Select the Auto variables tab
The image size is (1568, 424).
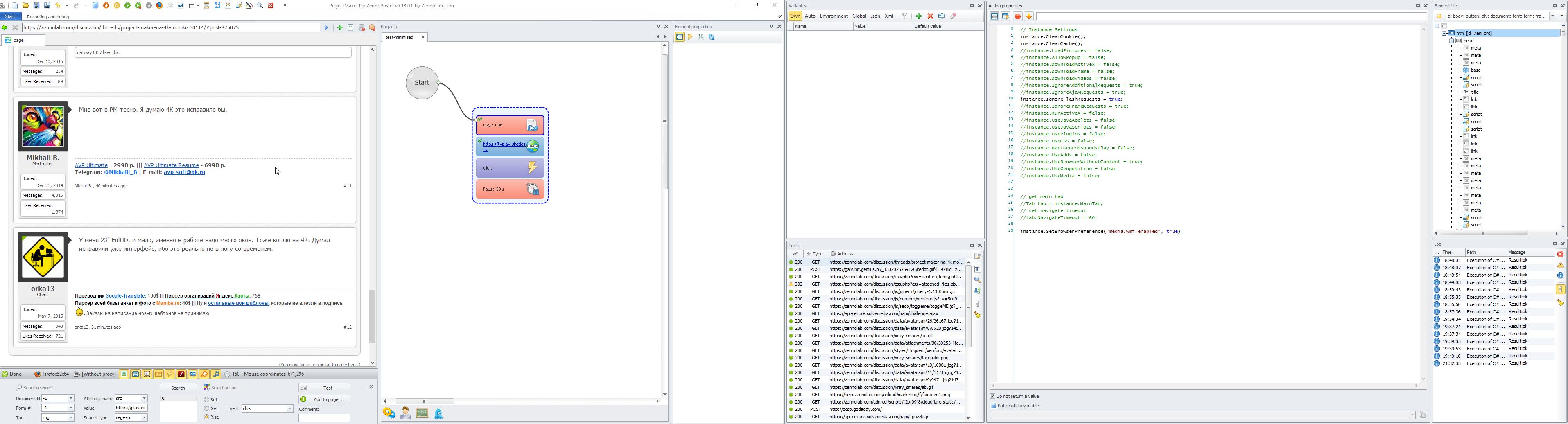(x=810, y=16)
